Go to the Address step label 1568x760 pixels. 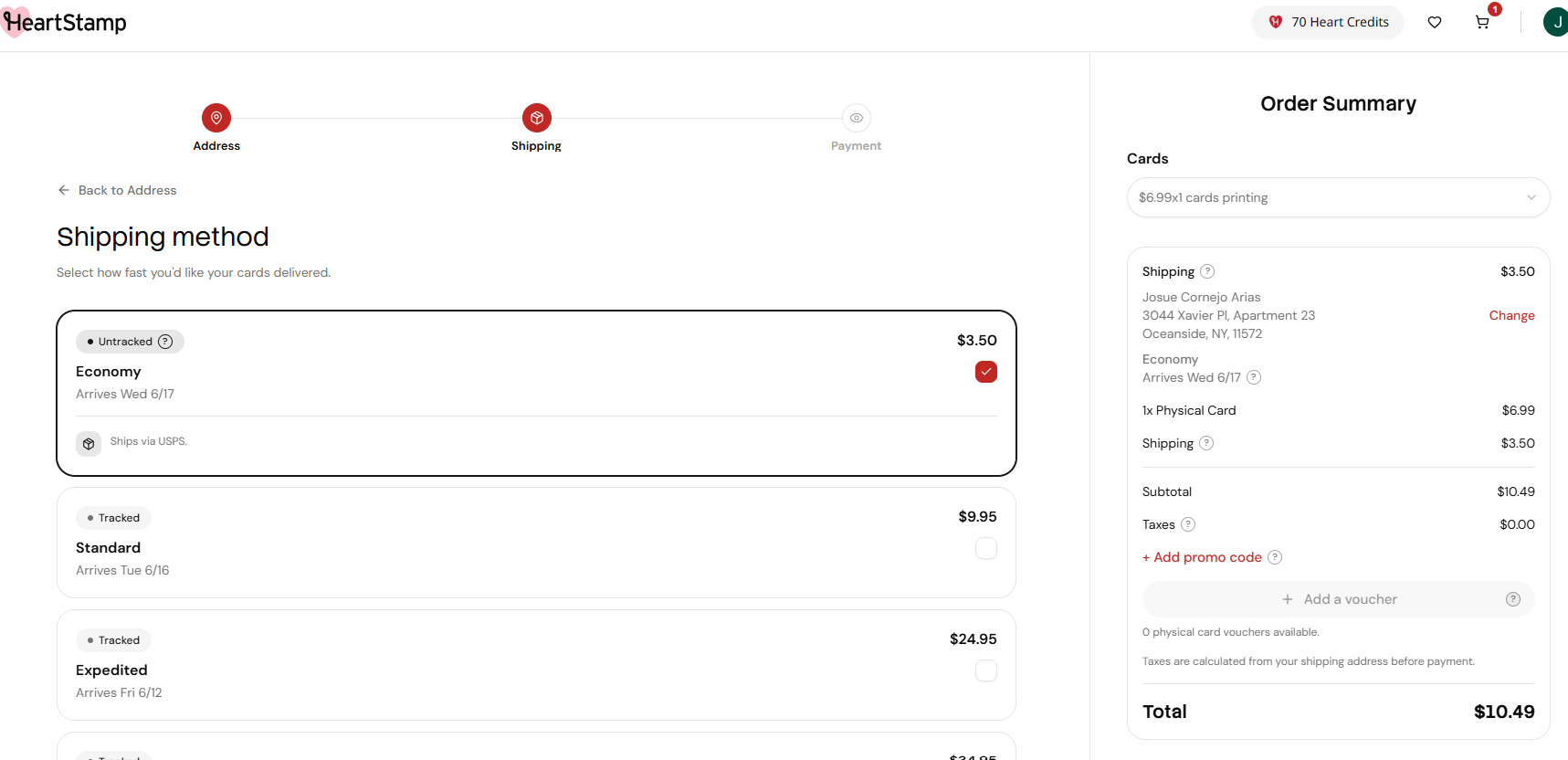tap(216, 146)
